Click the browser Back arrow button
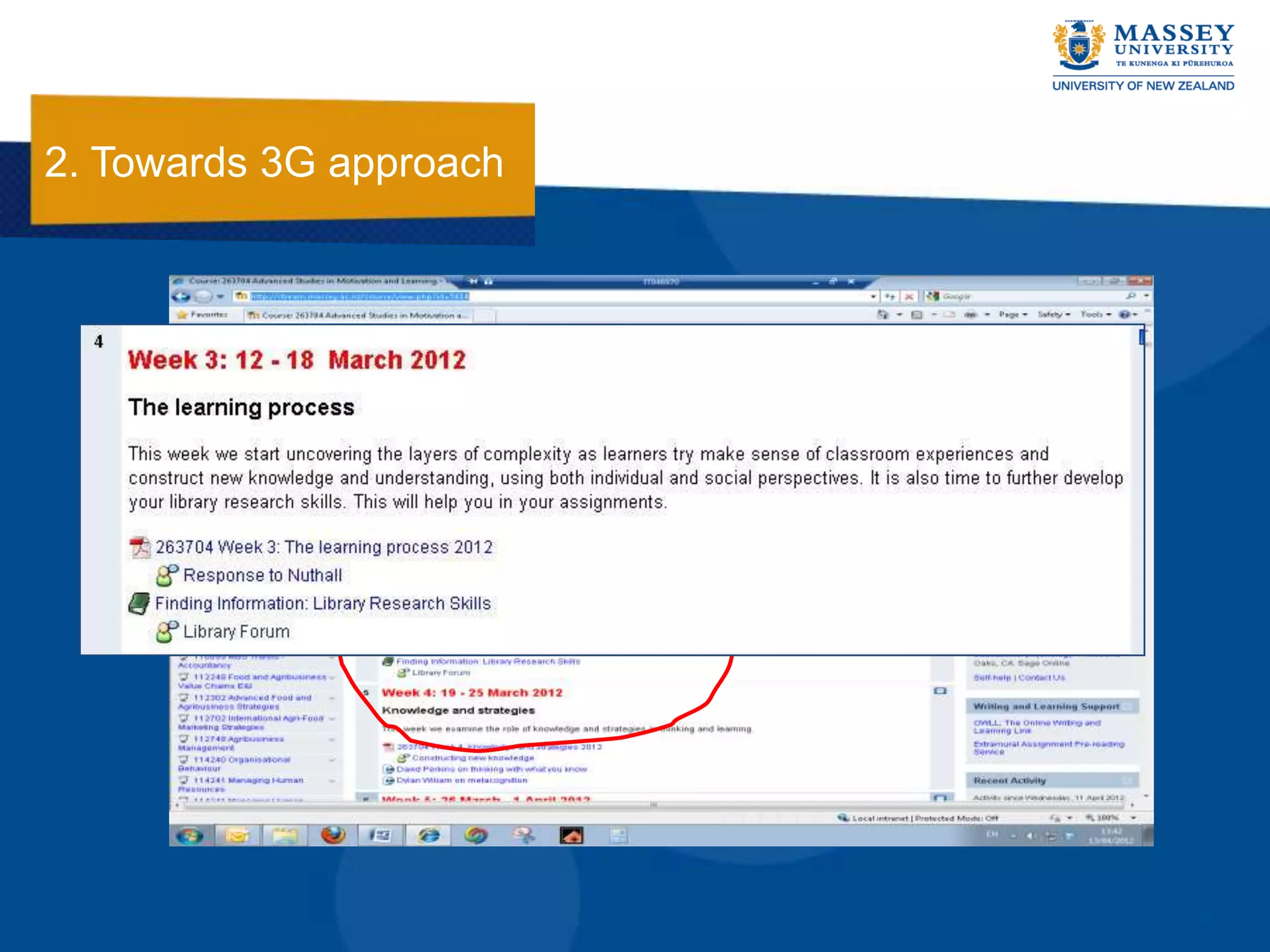Image resolution: width=1270 pixels, height=952 pixels. click(x=182, y=296)
